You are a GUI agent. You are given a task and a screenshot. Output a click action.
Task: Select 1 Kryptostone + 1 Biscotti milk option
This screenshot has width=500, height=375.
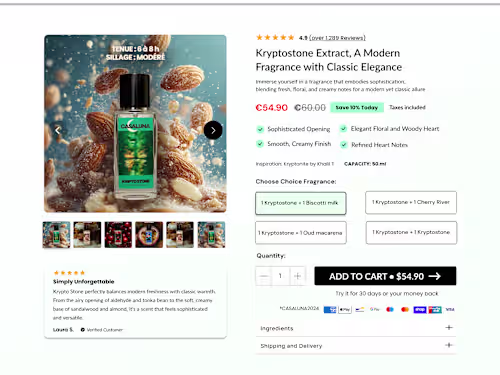click(x=301, y=203)
